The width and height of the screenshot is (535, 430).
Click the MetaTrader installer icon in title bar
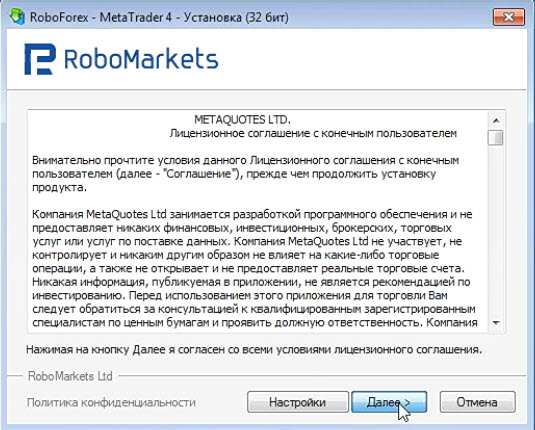16,16
